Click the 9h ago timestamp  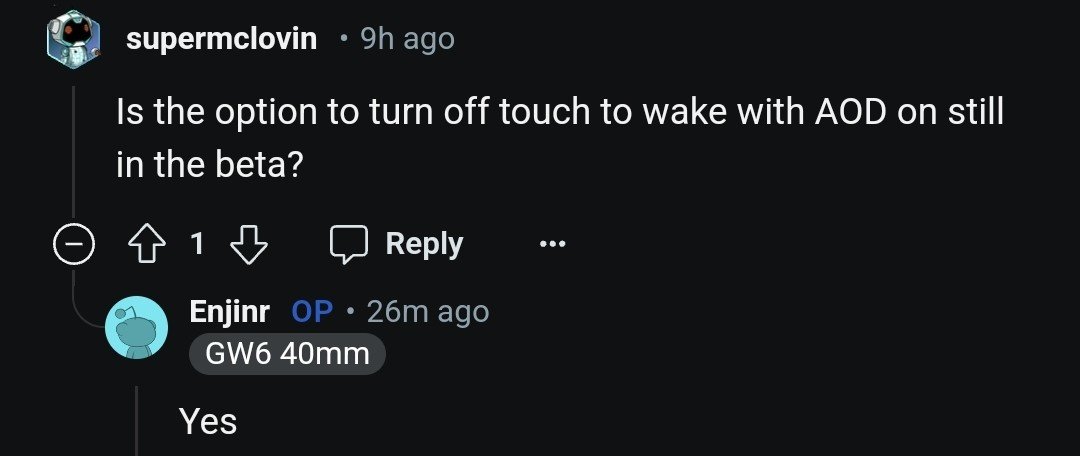coord(406,39)
